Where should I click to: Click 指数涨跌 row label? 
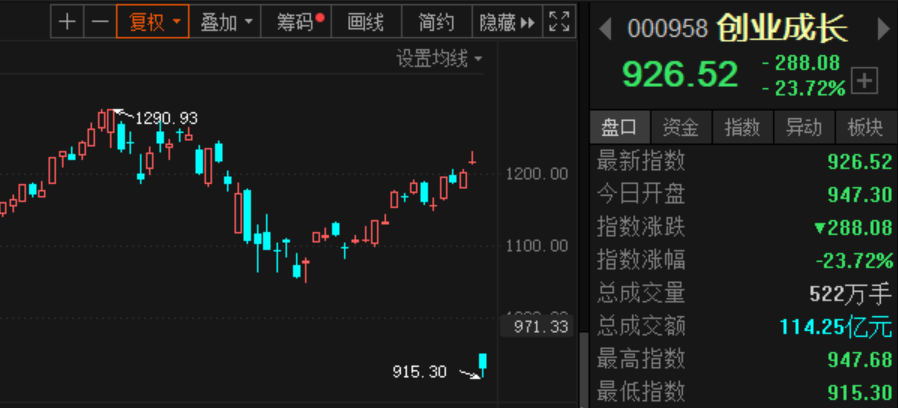(641, 227)
